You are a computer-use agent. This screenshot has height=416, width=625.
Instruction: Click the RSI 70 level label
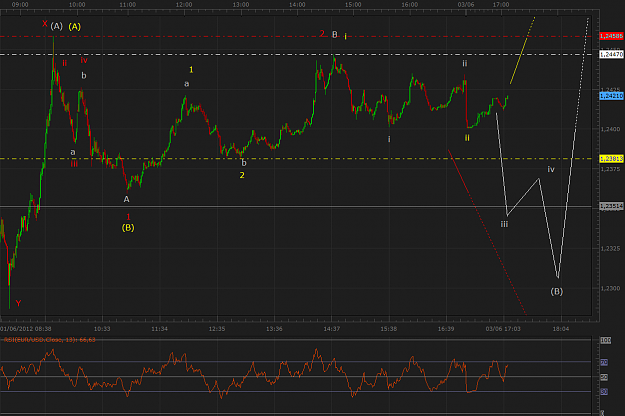604,362
